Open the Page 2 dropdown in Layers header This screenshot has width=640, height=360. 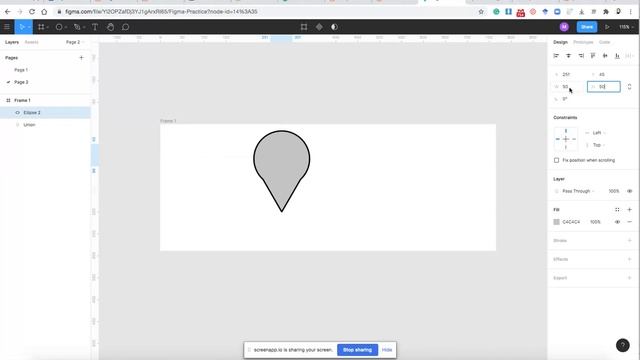coord(75,42)
